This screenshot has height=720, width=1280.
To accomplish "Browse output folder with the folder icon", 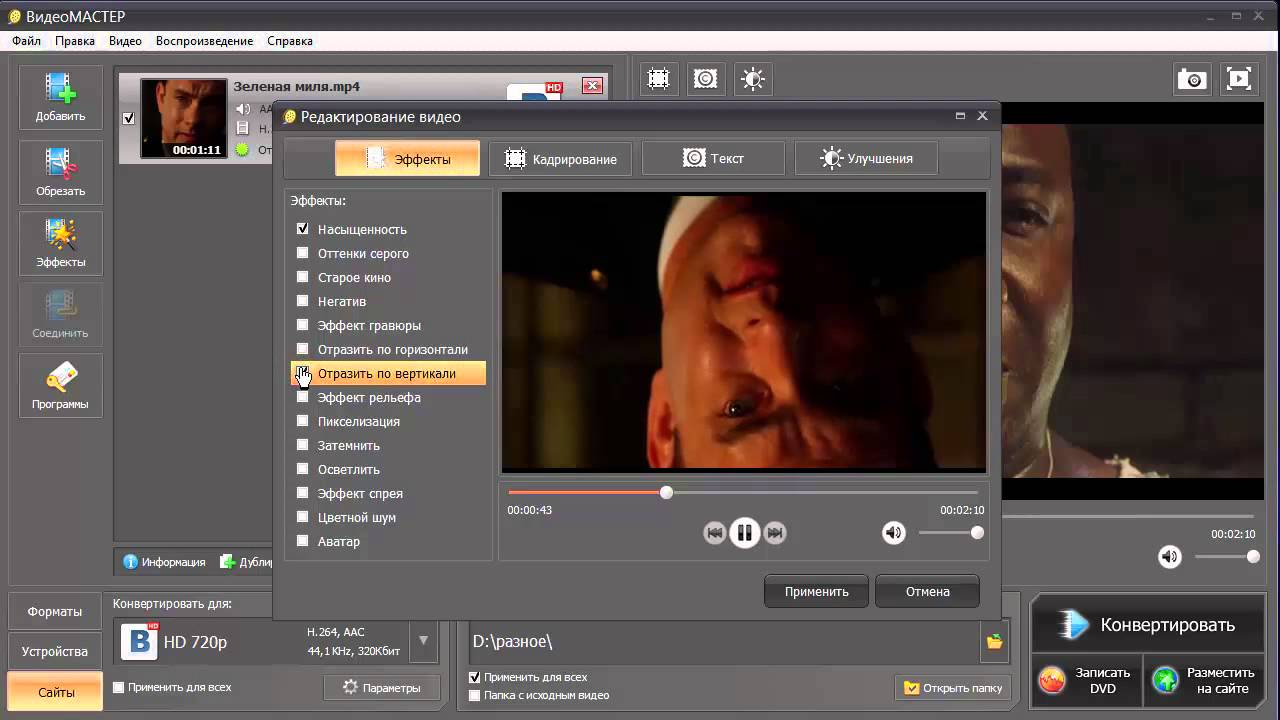I will (994, 642).
